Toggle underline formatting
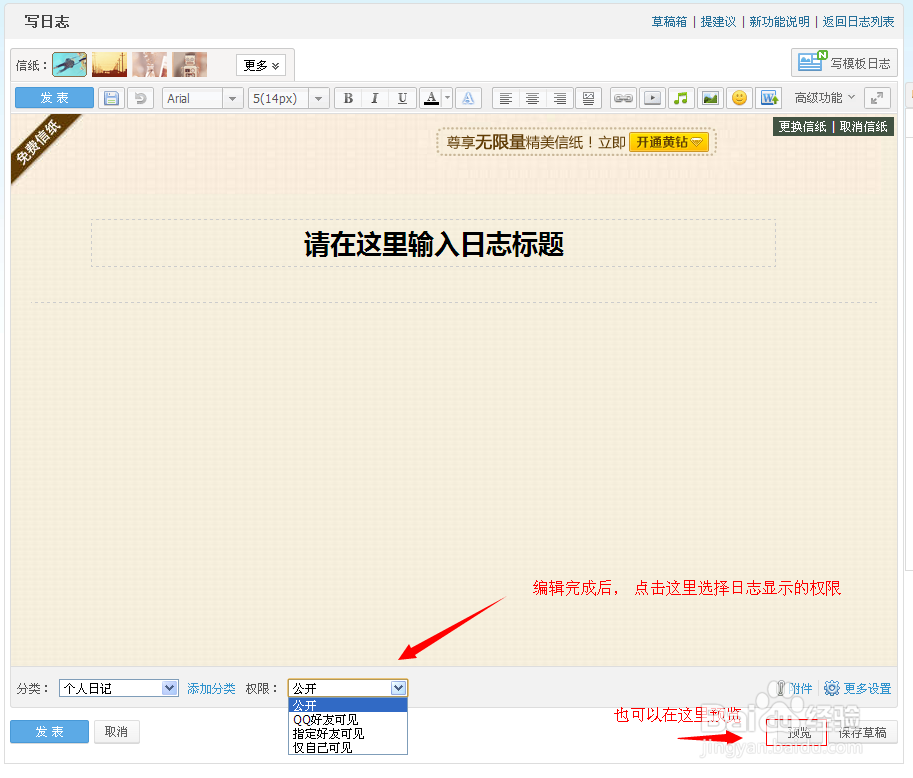This screenshot has width=913, height=778. click(400, 98)
